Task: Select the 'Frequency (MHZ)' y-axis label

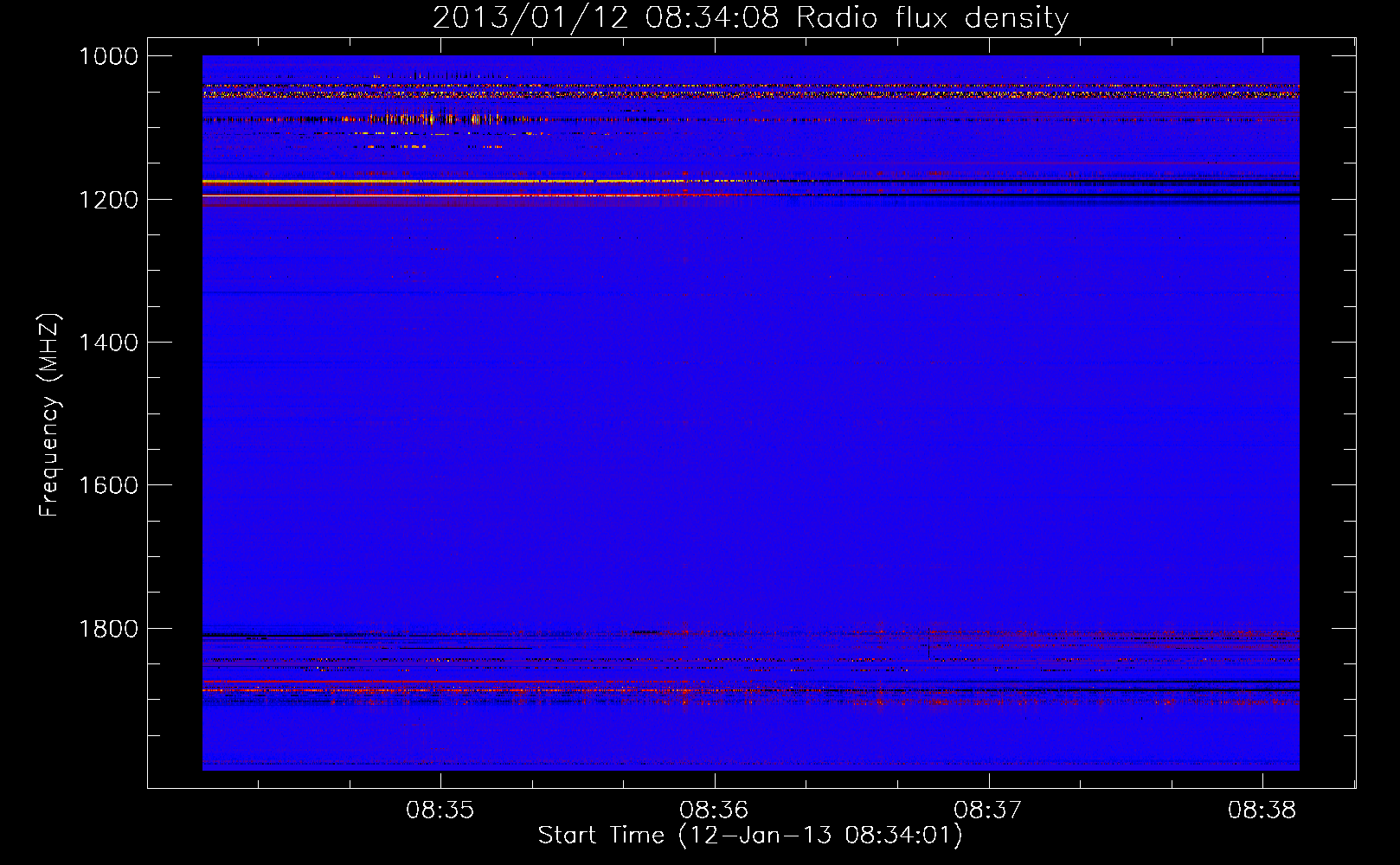Action: tap(49, 415)
